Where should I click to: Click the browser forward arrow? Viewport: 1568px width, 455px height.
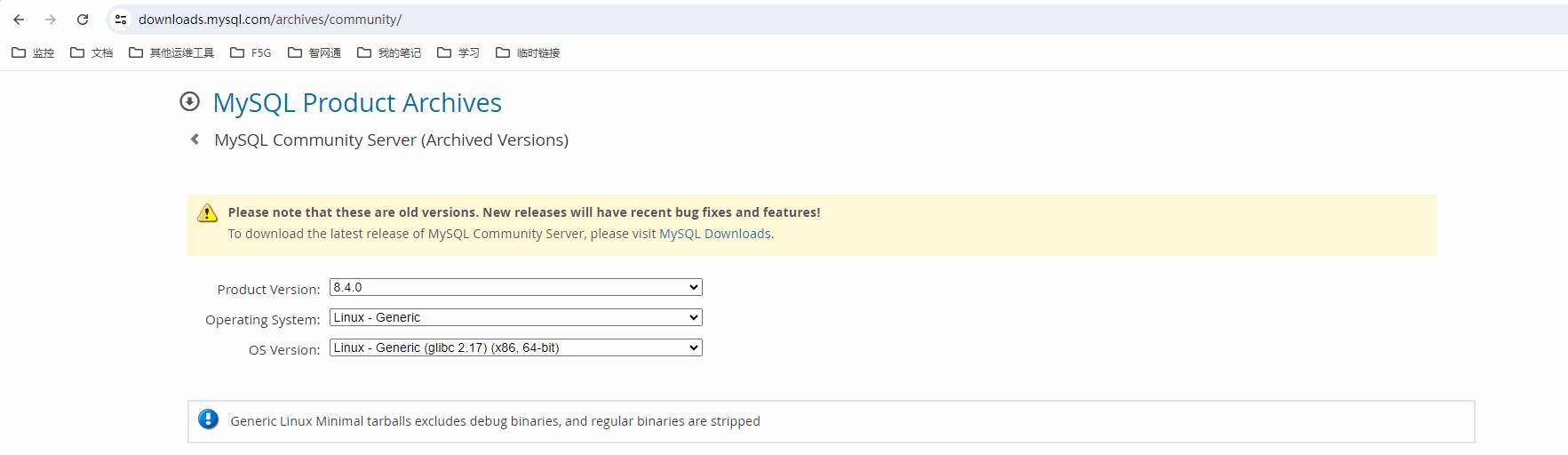coord(51,20)
